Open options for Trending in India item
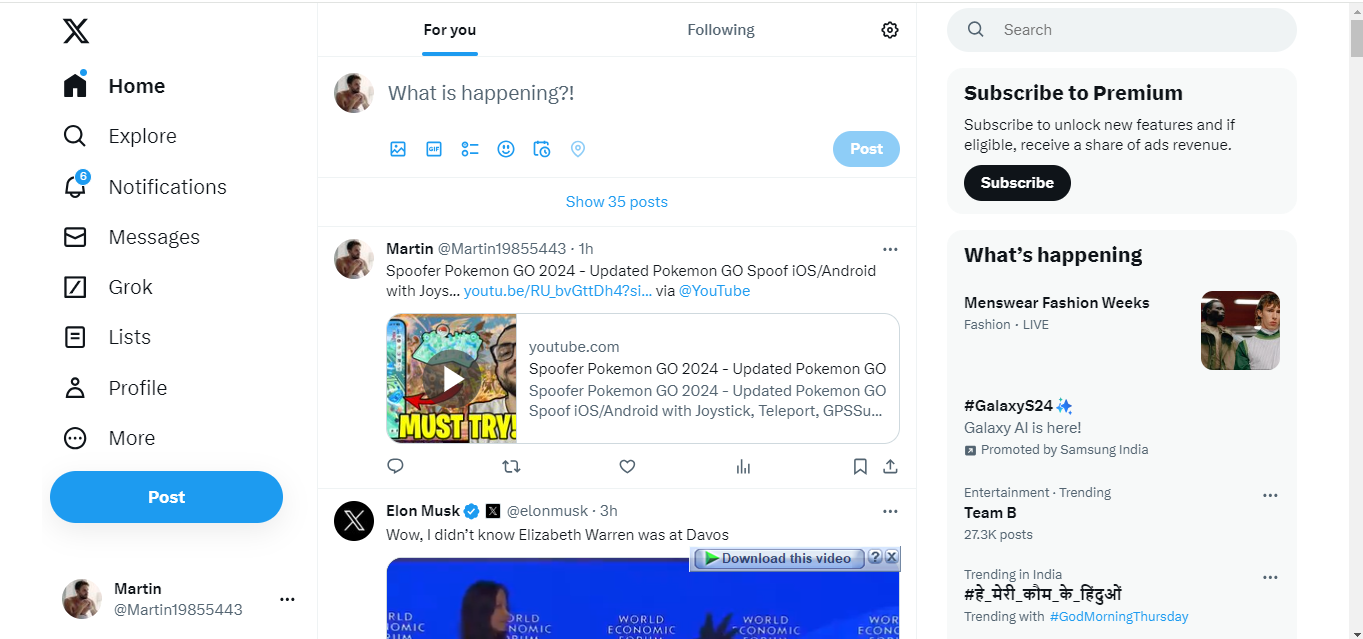 coord(1270,577)
